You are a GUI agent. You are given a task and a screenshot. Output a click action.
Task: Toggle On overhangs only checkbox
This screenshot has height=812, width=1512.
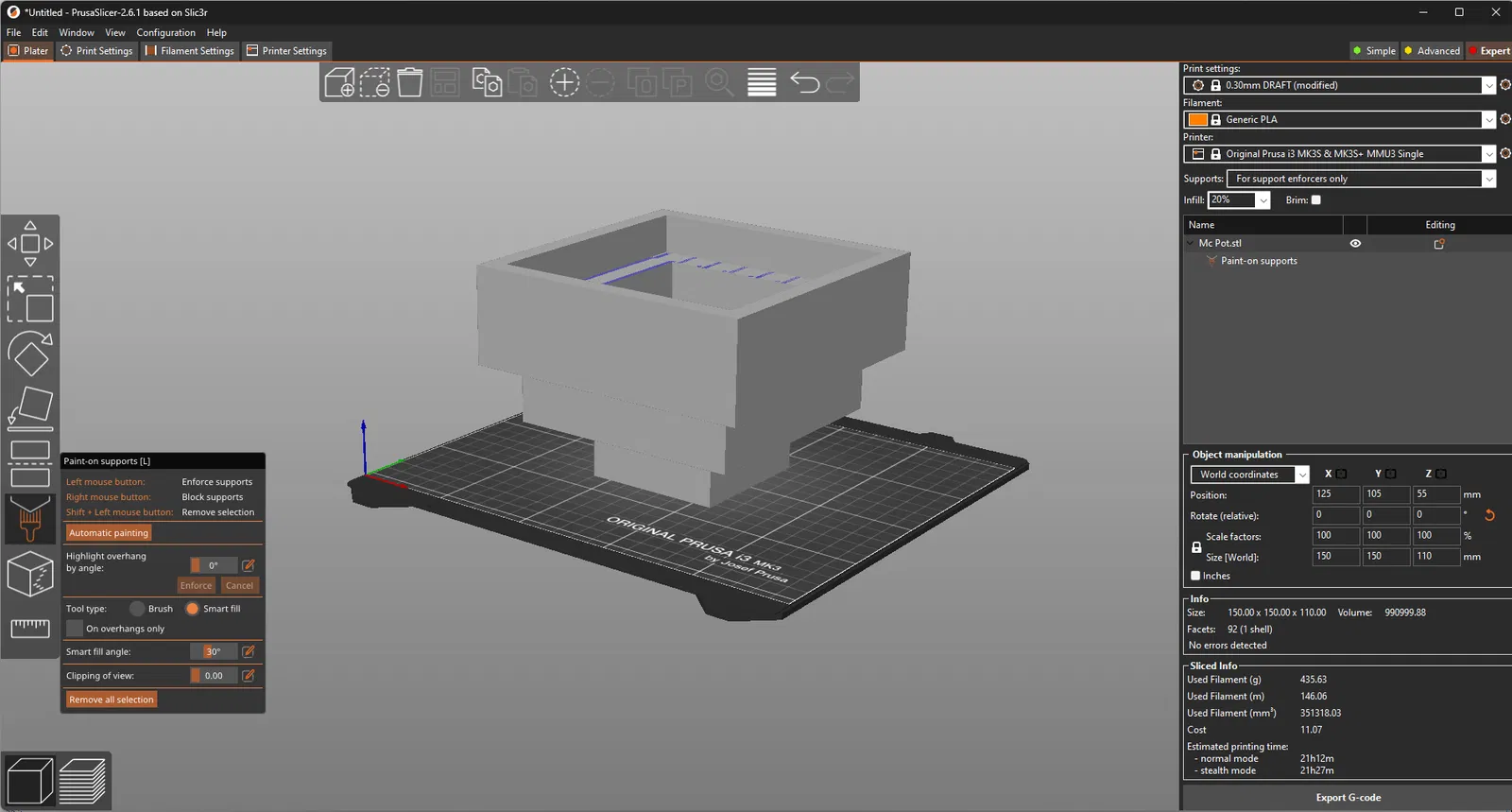click(x=75, y=629)
